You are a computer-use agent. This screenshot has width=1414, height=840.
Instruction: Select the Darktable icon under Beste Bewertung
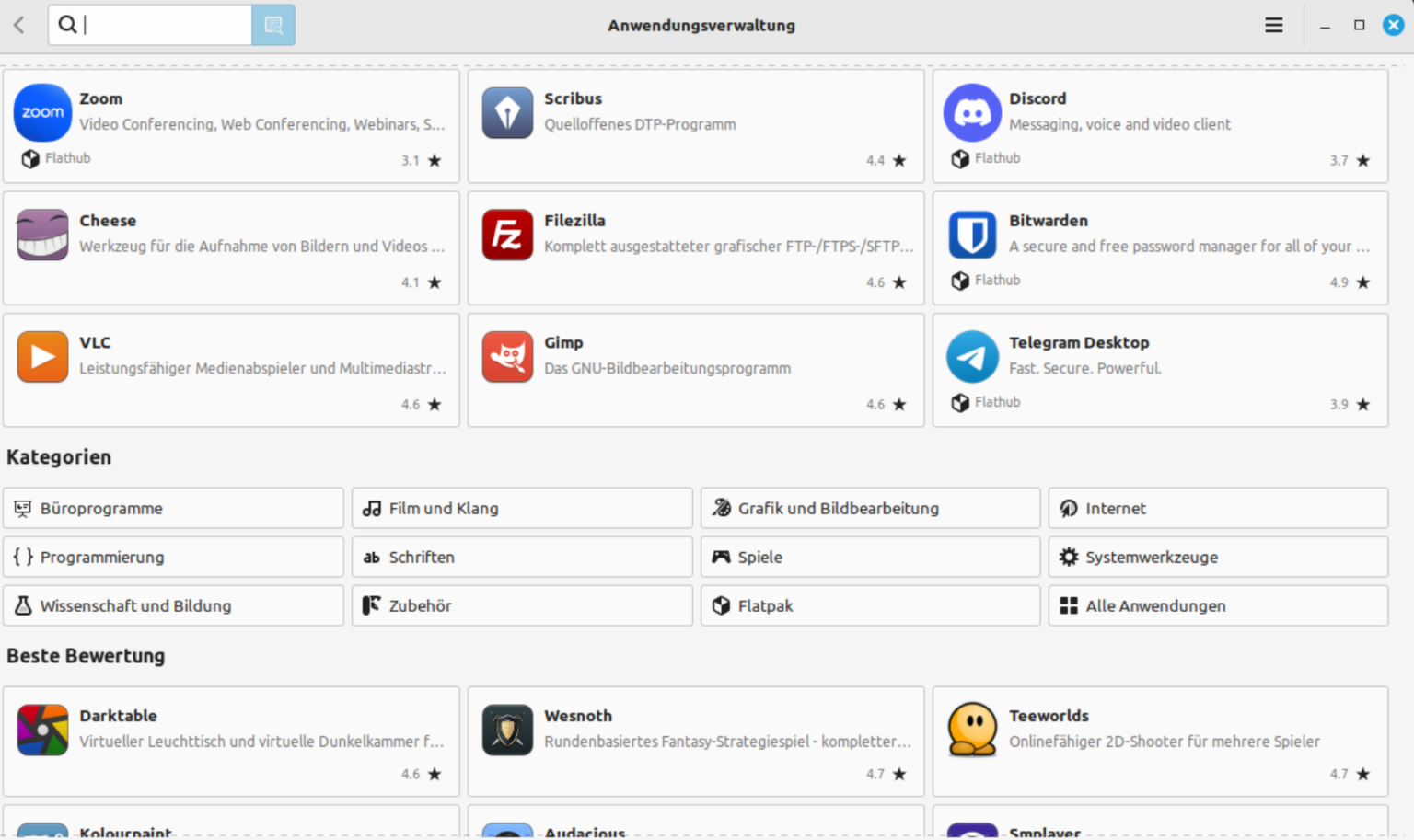pos(42,730)
